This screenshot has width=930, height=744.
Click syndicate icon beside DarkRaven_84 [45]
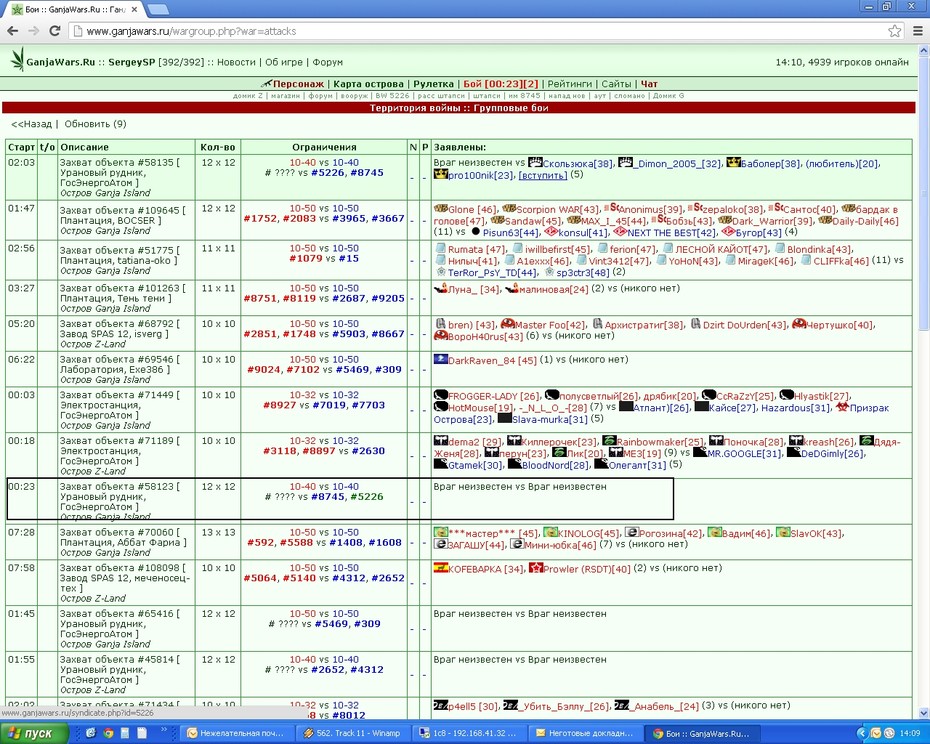(440, 359)
